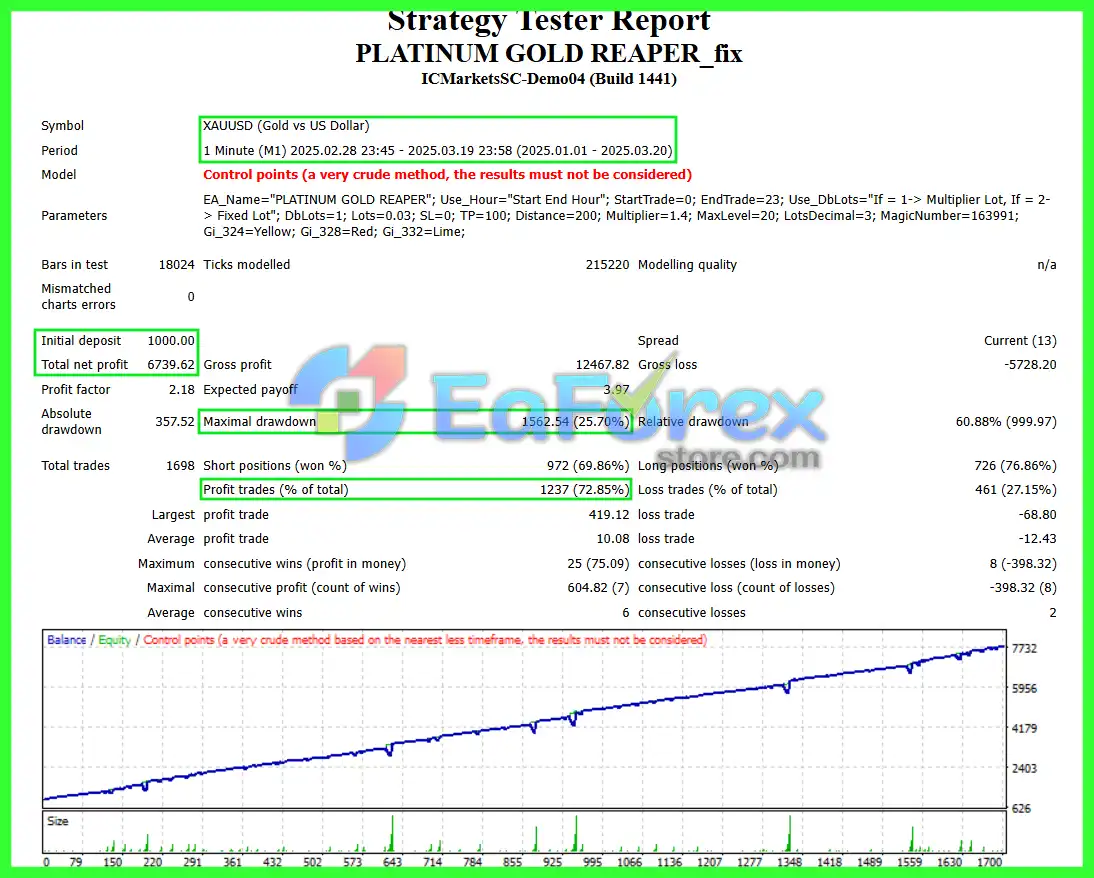Select the relative drawdown value "60.88% (999.97)"
This screenshot has height=878, width=1094.
(1006, 422)
